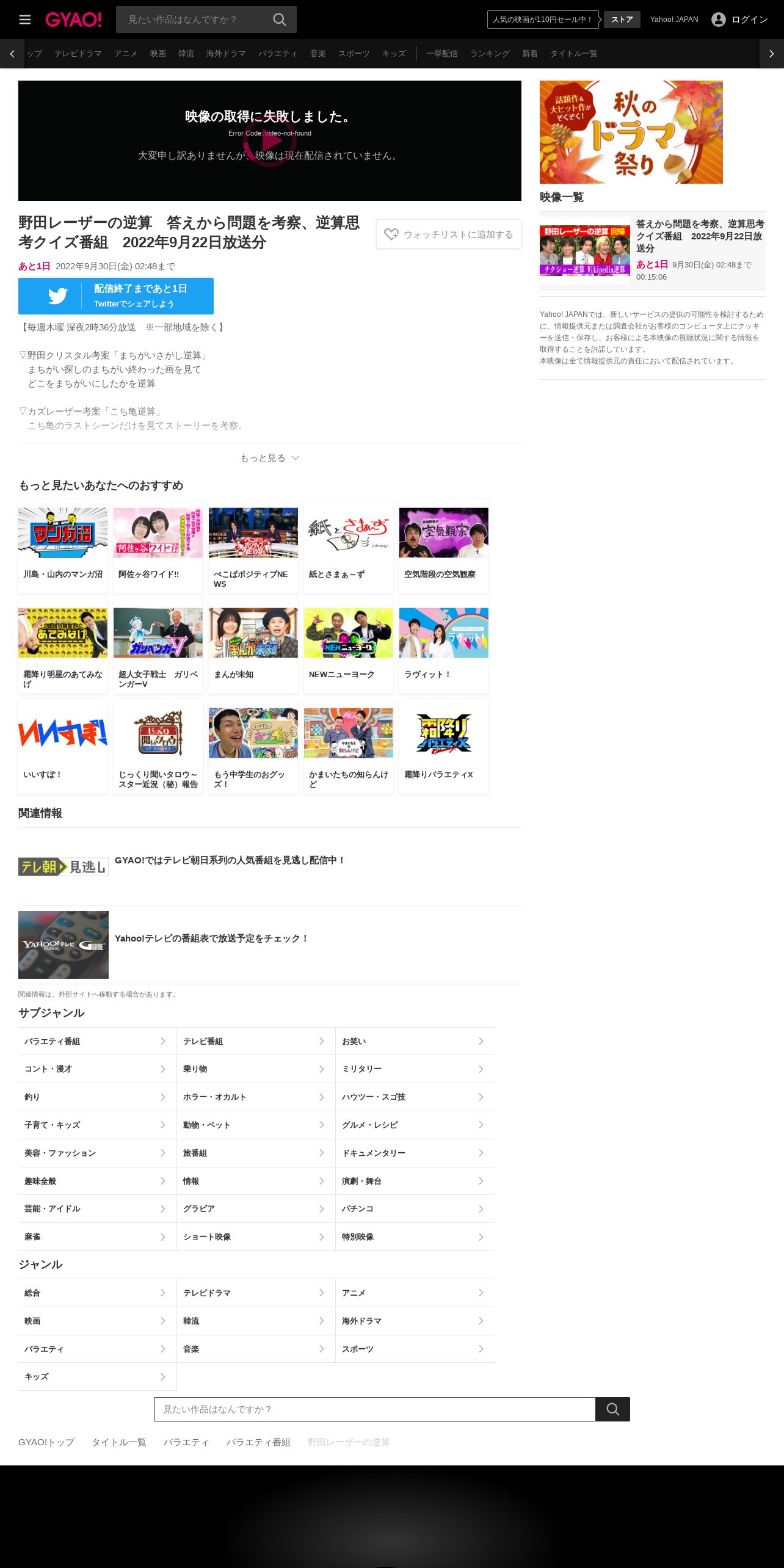Select スポーツ in top navigation
Image resolution: width=784 pixels, height=1568 pixels.
click(x=354, y=54)
